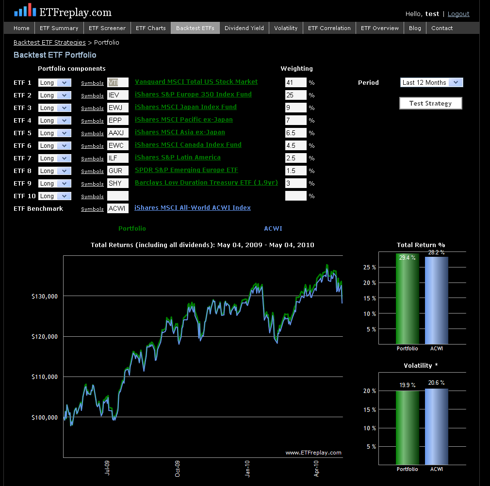Viewport: 490px width, 486px height.
Task: Click the Test Strategy button
Action: 431,103
